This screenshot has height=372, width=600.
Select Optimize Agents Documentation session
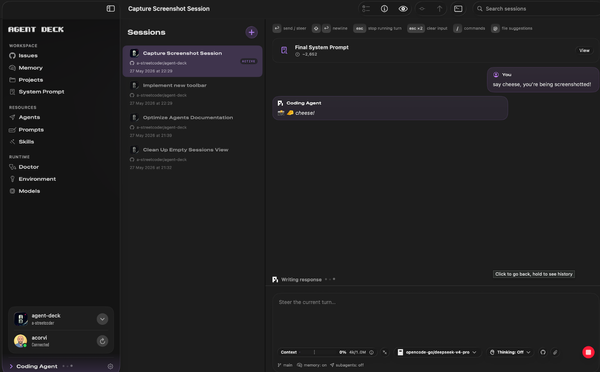[192, 126]
